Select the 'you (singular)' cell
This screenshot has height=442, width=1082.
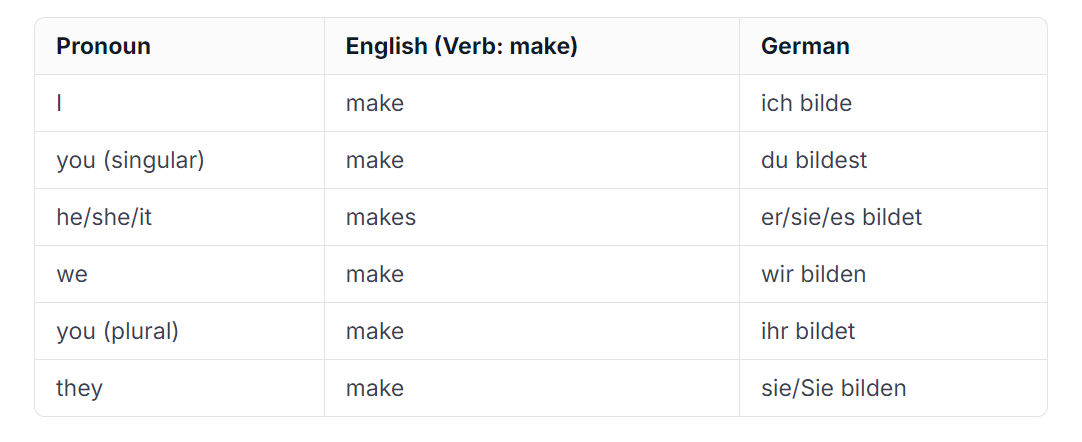[130, 161]
